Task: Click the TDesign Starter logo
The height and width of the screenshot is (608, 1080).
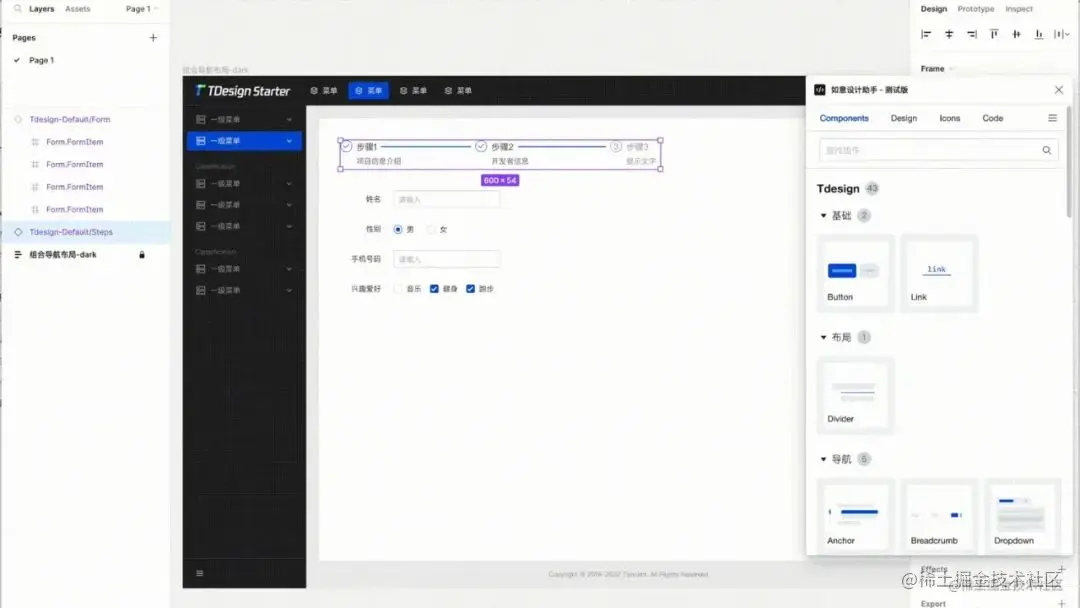Action: 242,91
